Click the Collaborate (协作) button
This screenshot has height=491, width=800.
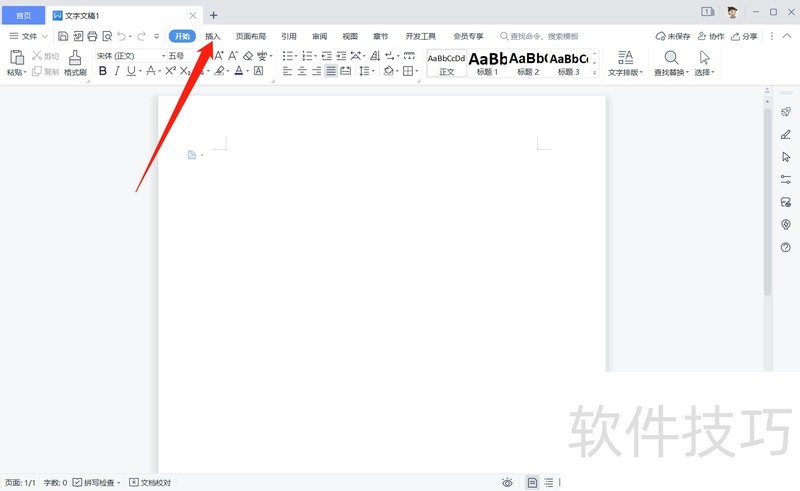click(711, 36)
